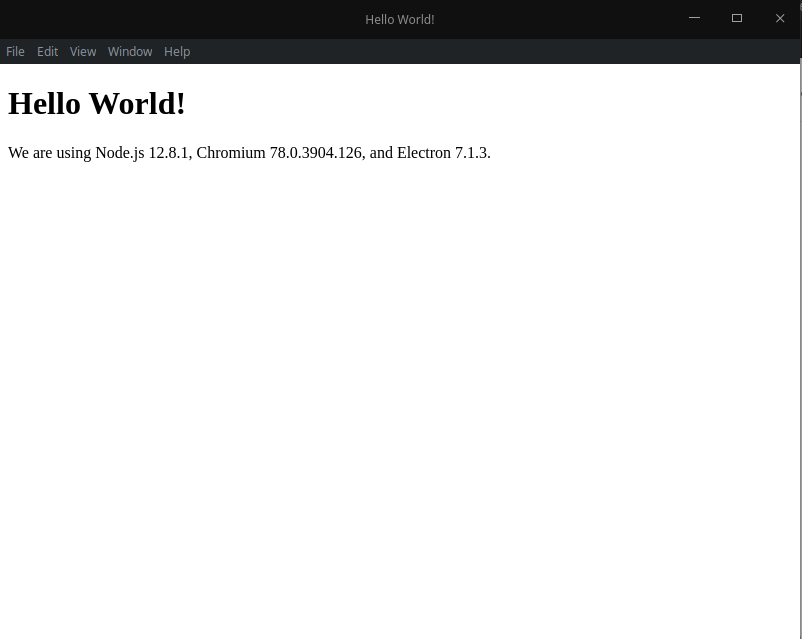The height and width of the screenshot is (639, 802).
Task: Close the Hello World window
Action: (780, 18)
